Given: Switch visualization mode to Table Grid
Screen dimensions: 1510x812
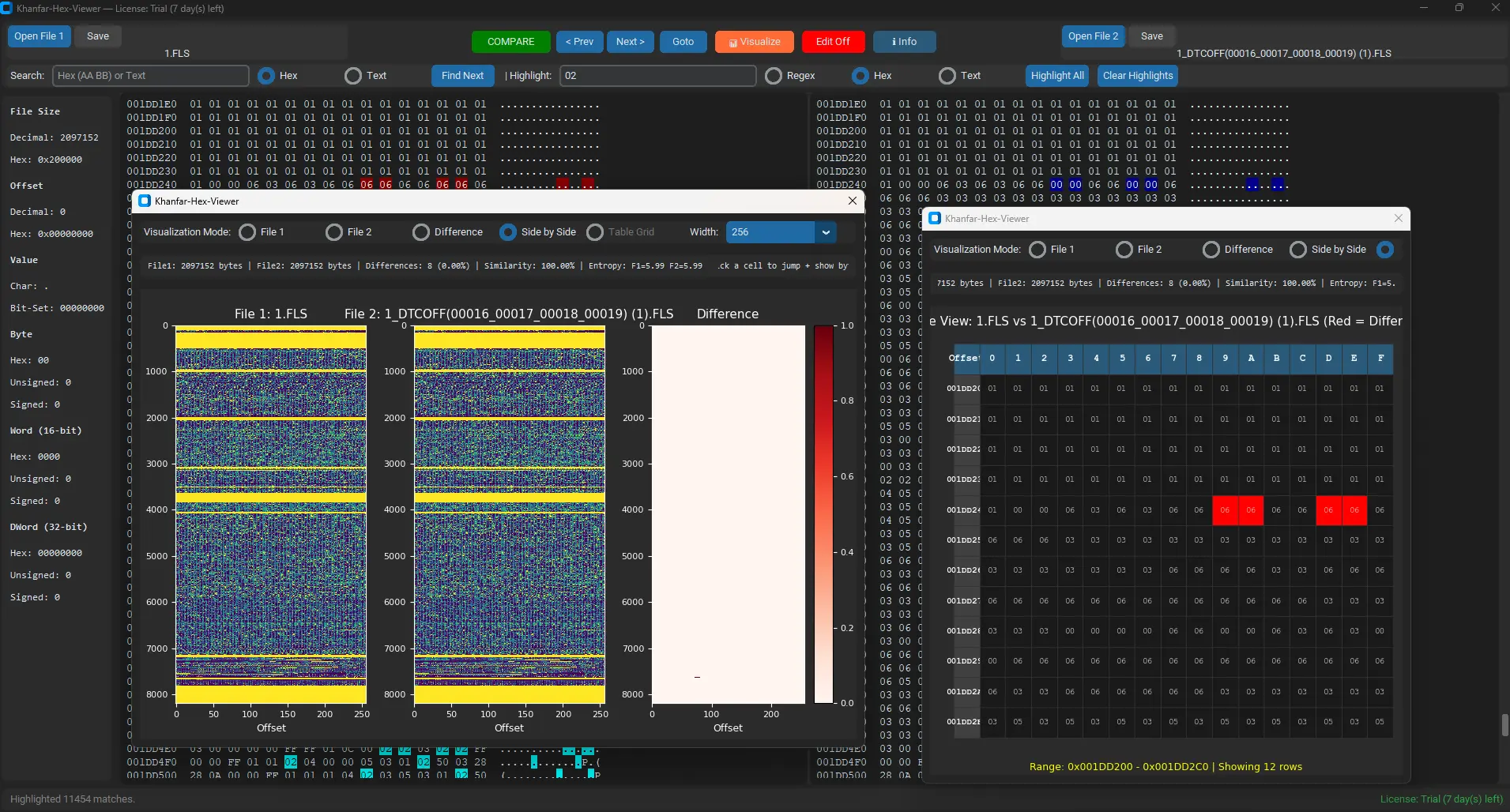Looking at the screenshot, I should click(595, 232).
